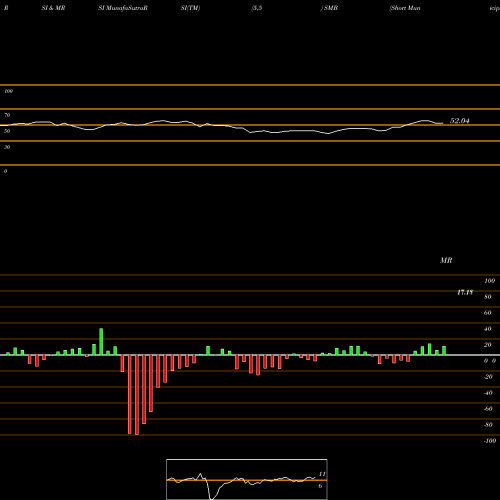
Task: Click the SMB symbol text in header
Action: coord(331,8)
